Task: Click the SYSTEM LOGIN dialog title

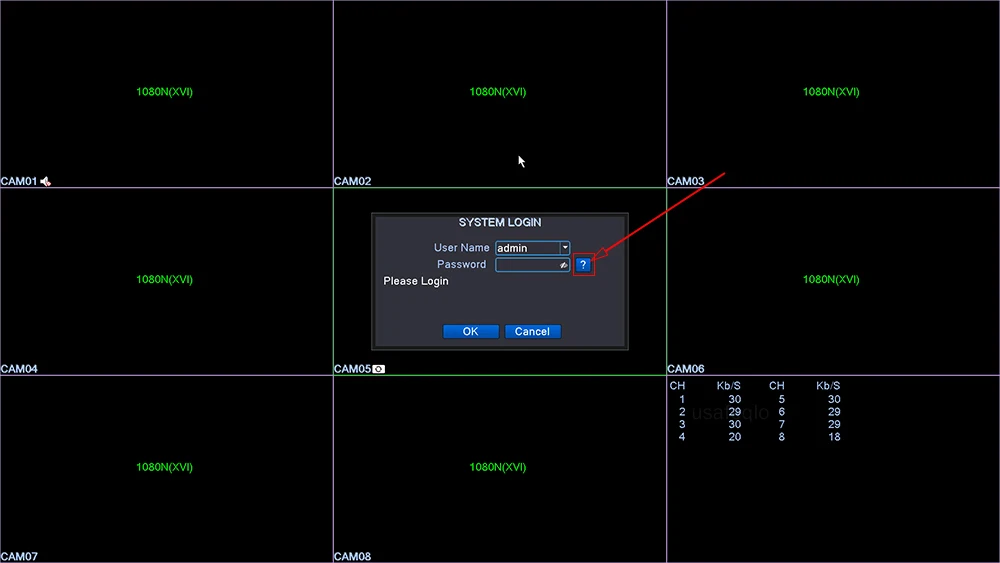Action: [x=500, y=223]
